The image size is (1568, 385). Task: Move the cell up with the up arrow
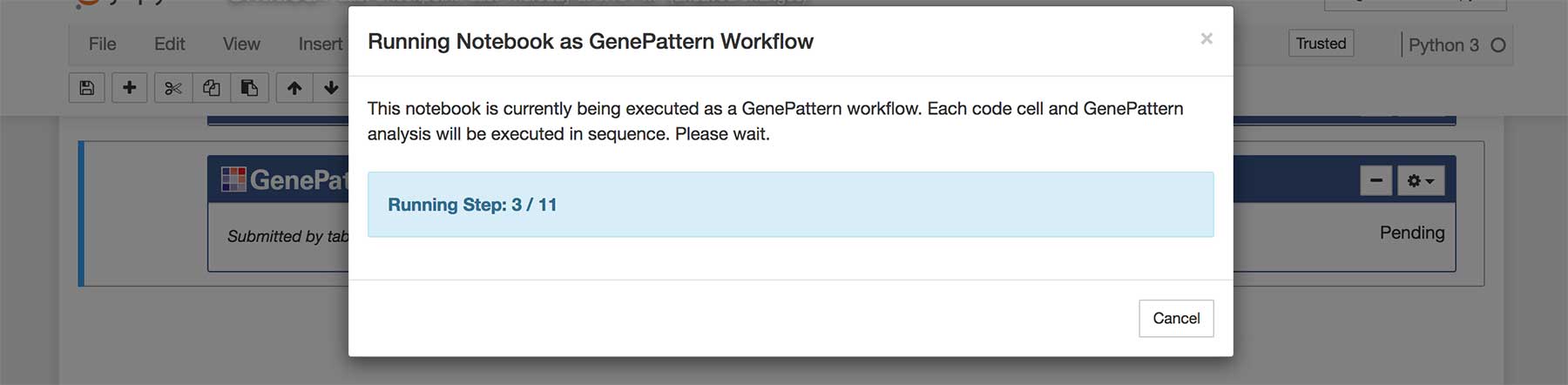pyautogui.click(x=294, y=88)
